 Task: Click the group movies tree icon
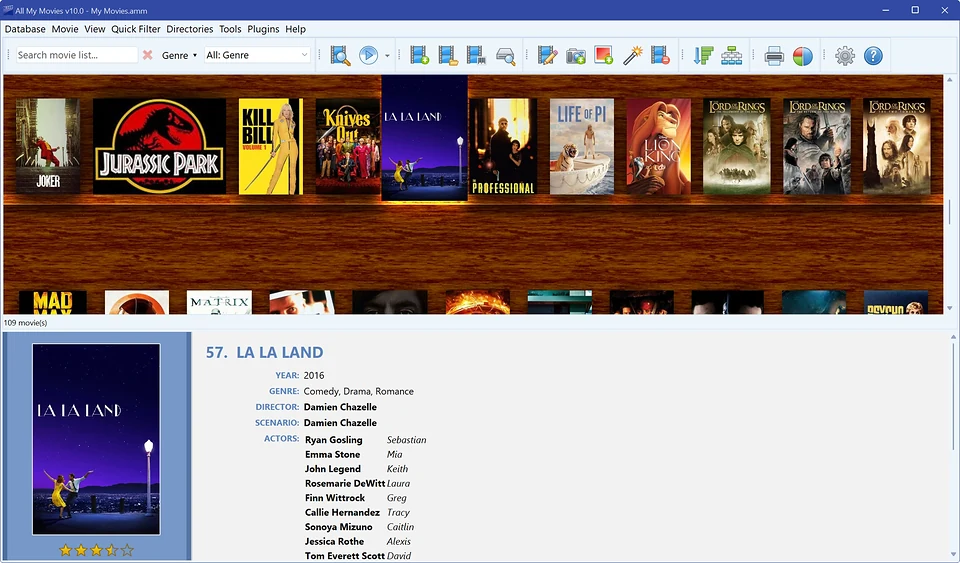[x=731, y=55]
